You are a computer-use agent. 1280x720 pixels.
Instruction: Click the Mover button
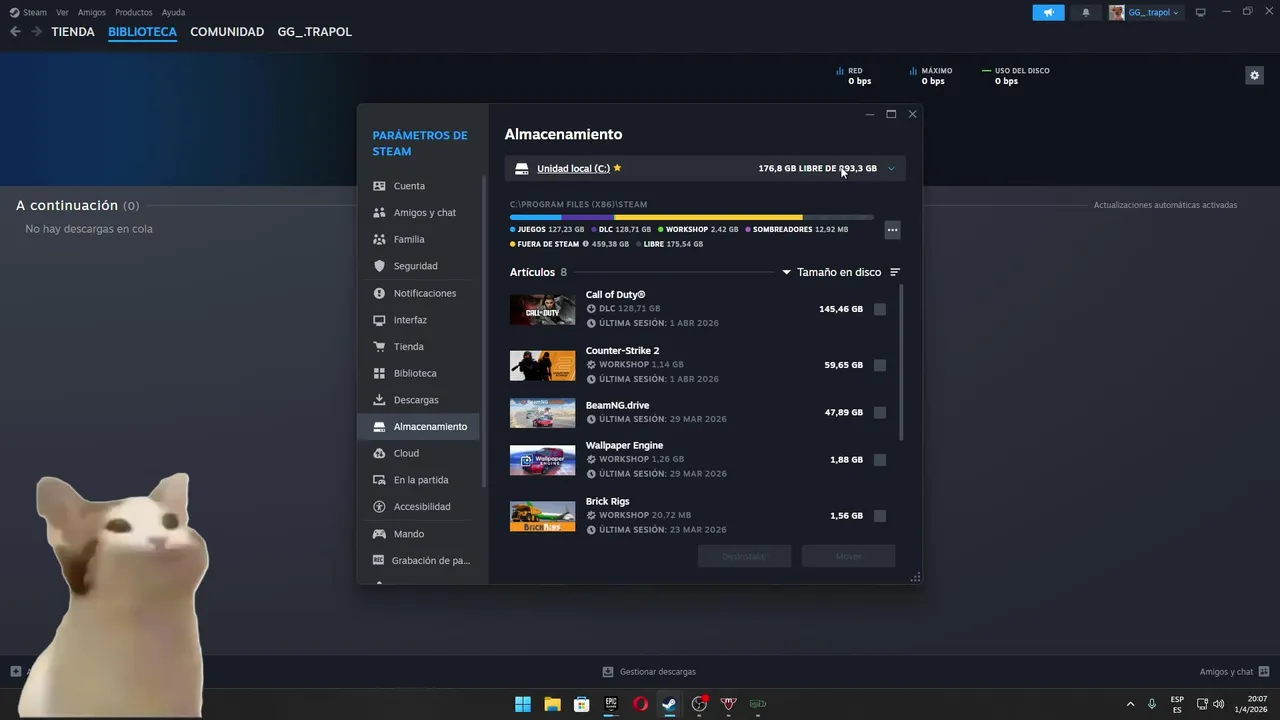click(x=848, y=556)
